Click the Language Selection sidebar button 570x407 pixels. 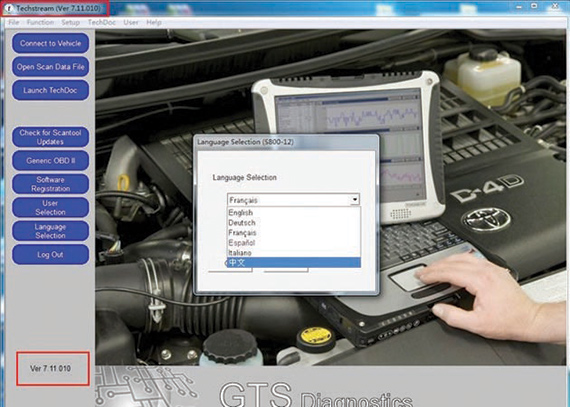pyautogui.click(x=51, y=231)
